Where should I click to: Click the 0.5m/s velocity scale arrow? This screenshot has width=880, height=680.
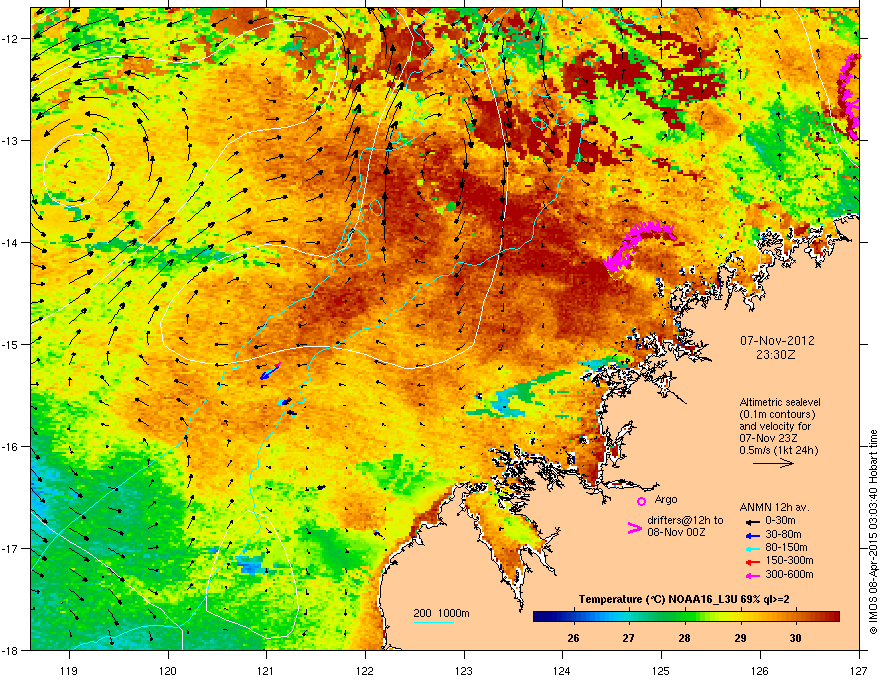coord(773,463)
